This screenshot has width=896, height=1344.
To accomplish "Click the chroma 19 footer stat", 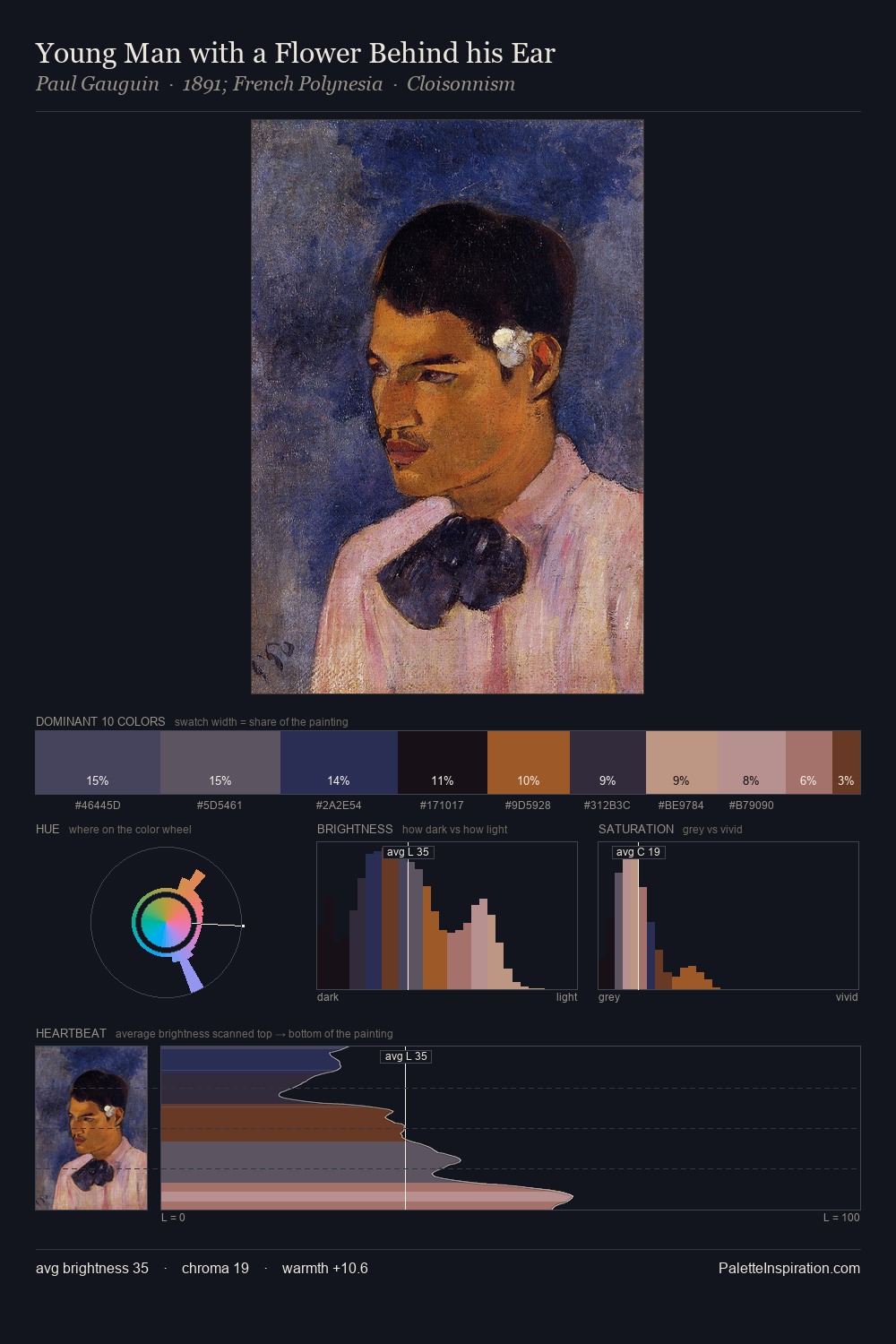I will (x=215, y=1268).
